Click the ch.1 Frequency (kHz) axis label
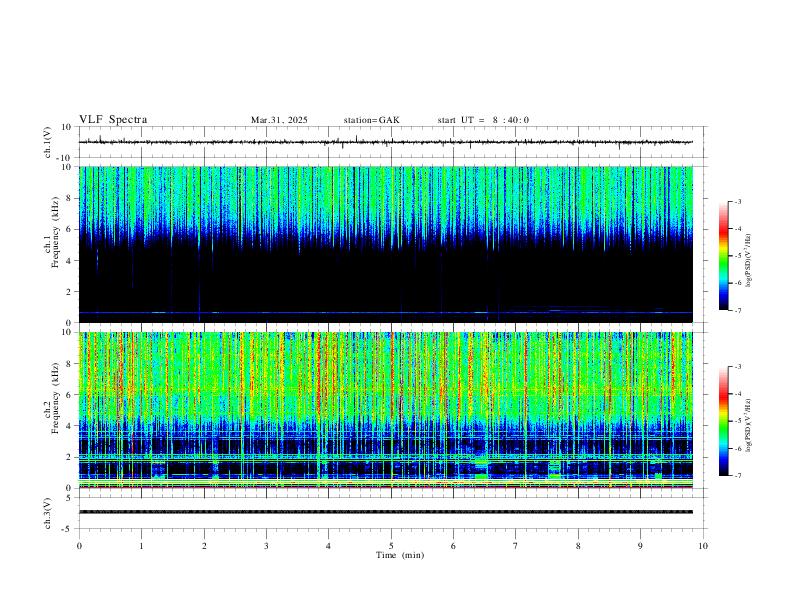Screen dimensions: 792x612 pos(51,233)
